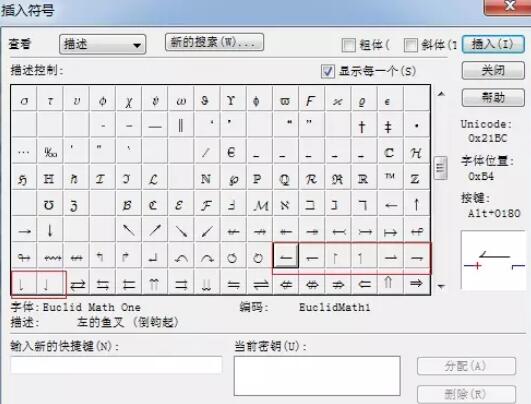Toggle the italic 斜体 checkbox
The height and width of the screenshot is (404, 531).
click(410, 45)
